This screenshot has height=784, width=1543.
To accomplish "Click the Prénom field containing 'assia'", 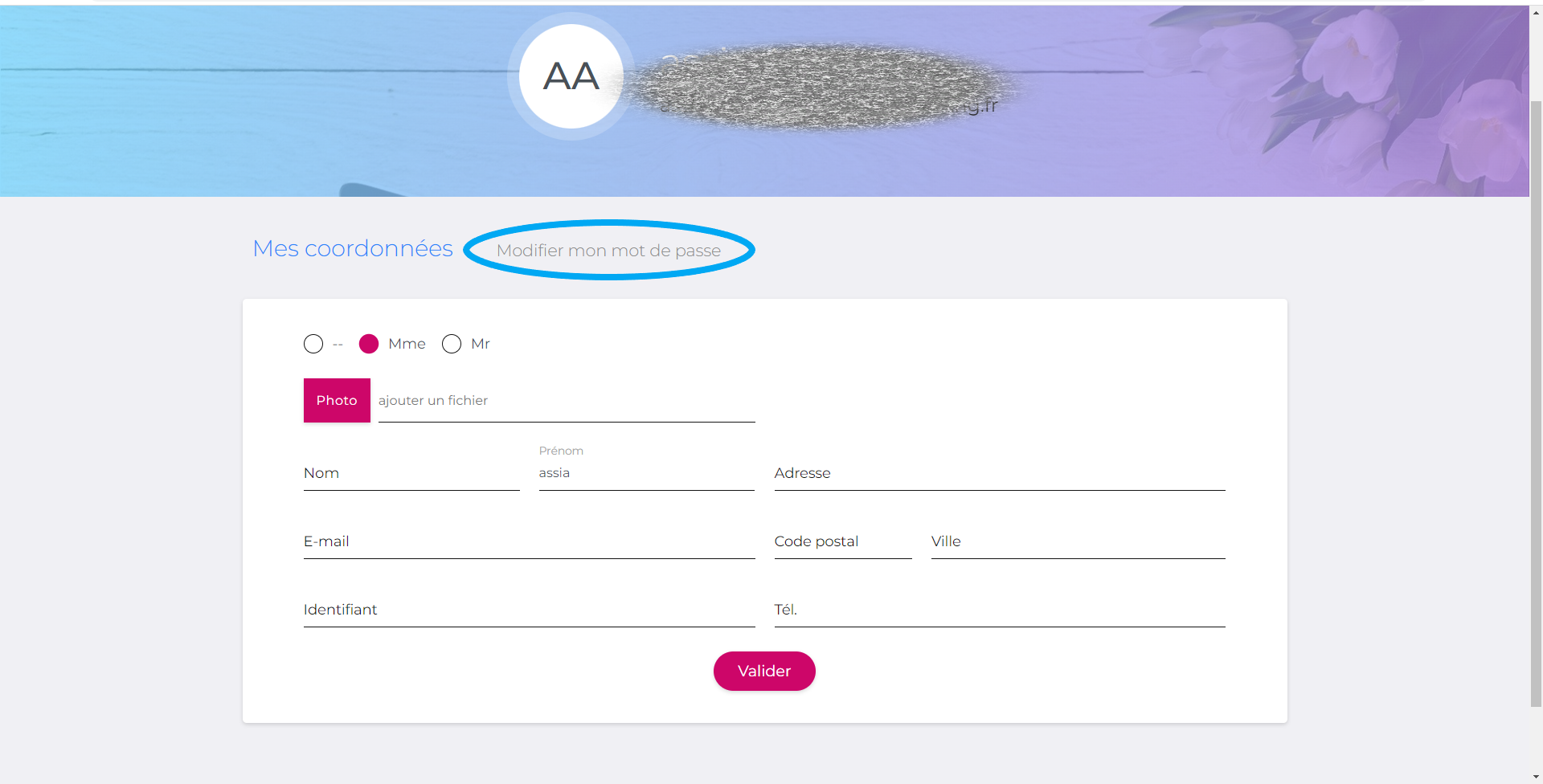I will coord(646,473).
